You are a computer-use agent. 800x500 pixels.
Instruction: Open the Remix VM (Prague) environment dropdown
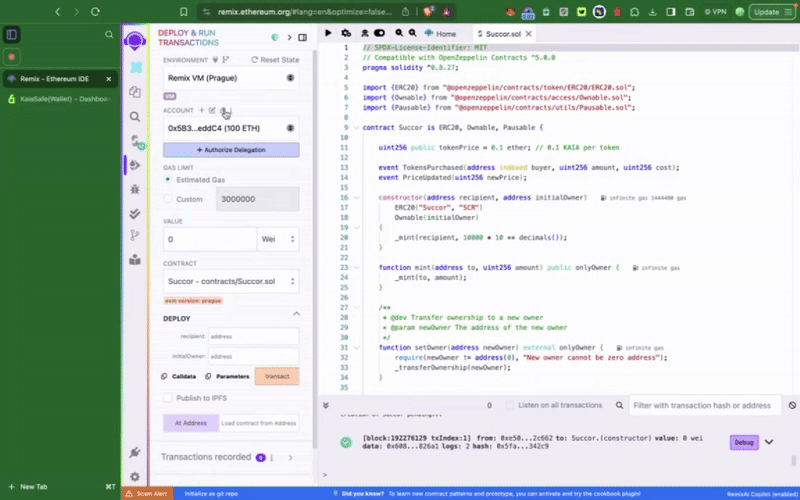(x=231, y=78)
